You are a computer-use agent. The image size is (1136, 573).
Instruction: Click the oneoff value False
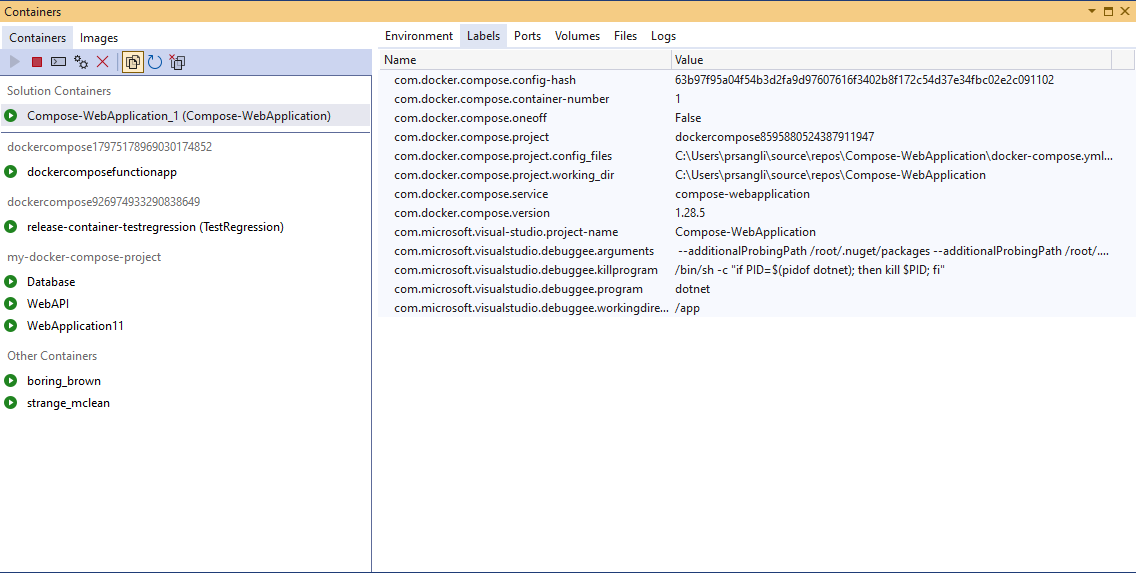click(688, 118)
